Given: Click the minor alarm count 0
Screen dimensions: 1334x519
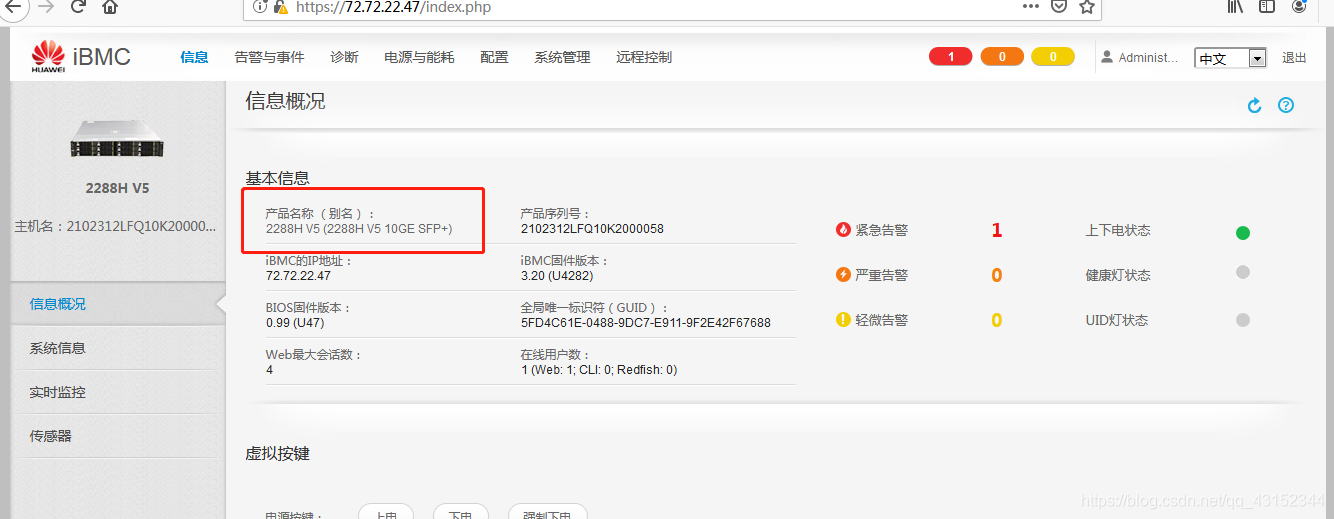Looking at the screenshot, I should click(x=996, y=320).
